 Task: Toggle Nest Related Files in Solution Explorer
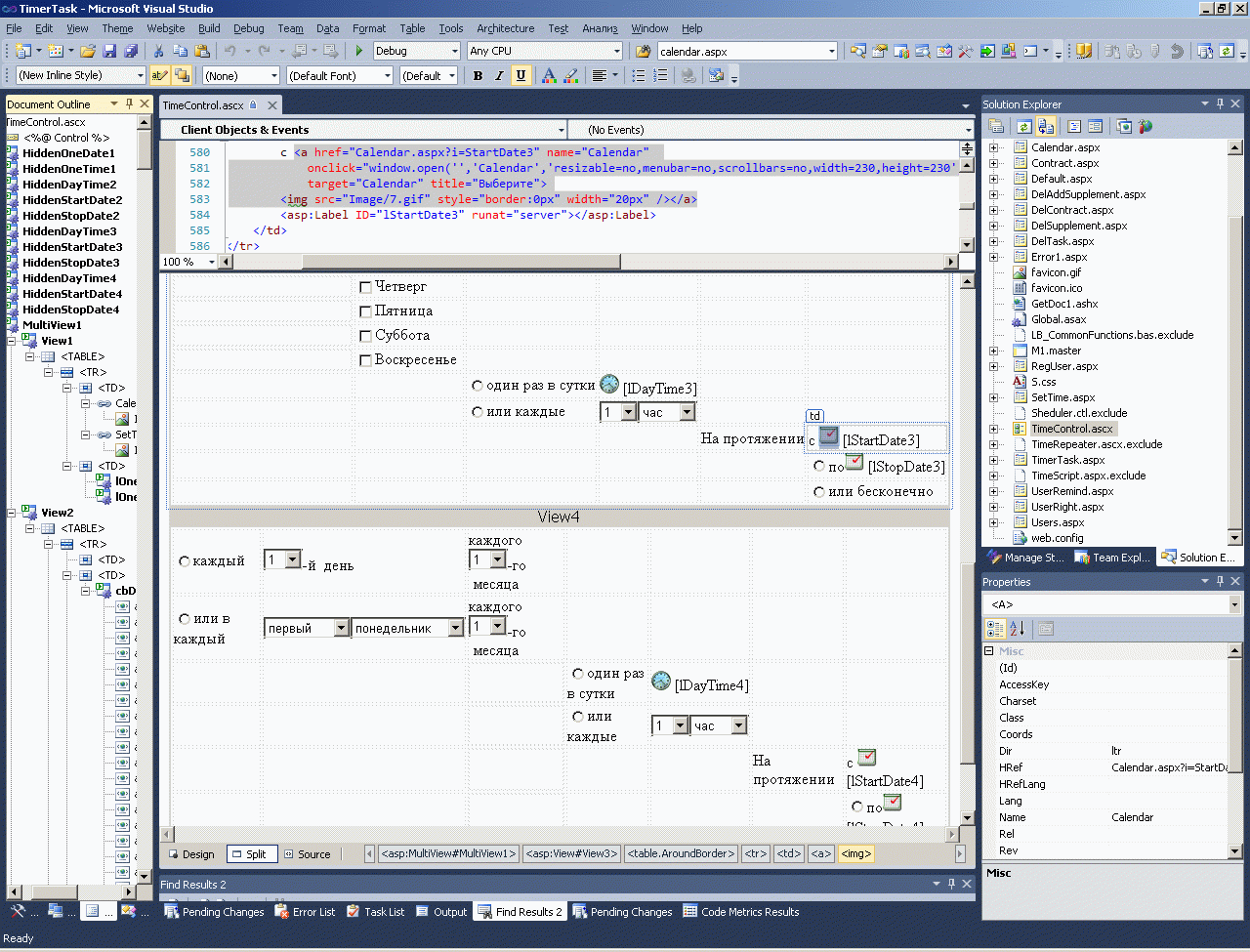(x=1045, y=126)
